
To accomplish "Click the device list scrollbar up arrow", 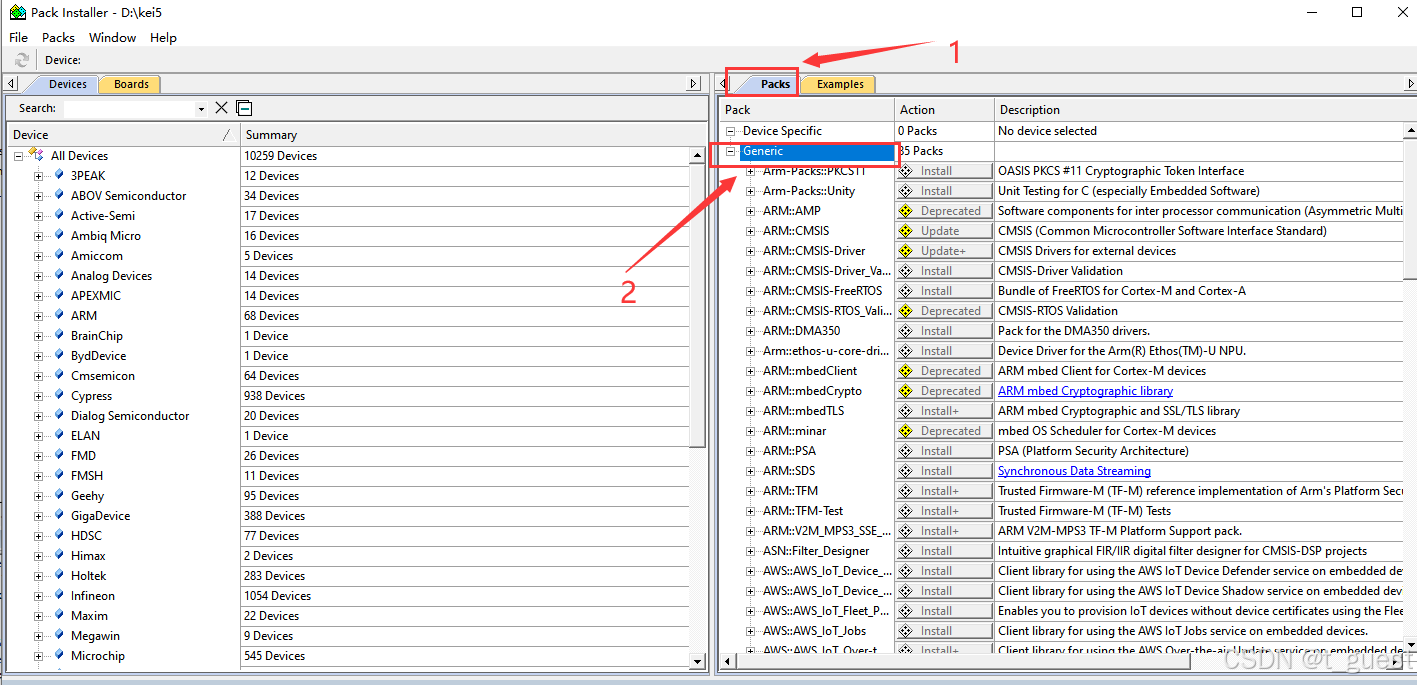I will pyautogui.click(x=697, y=156).
